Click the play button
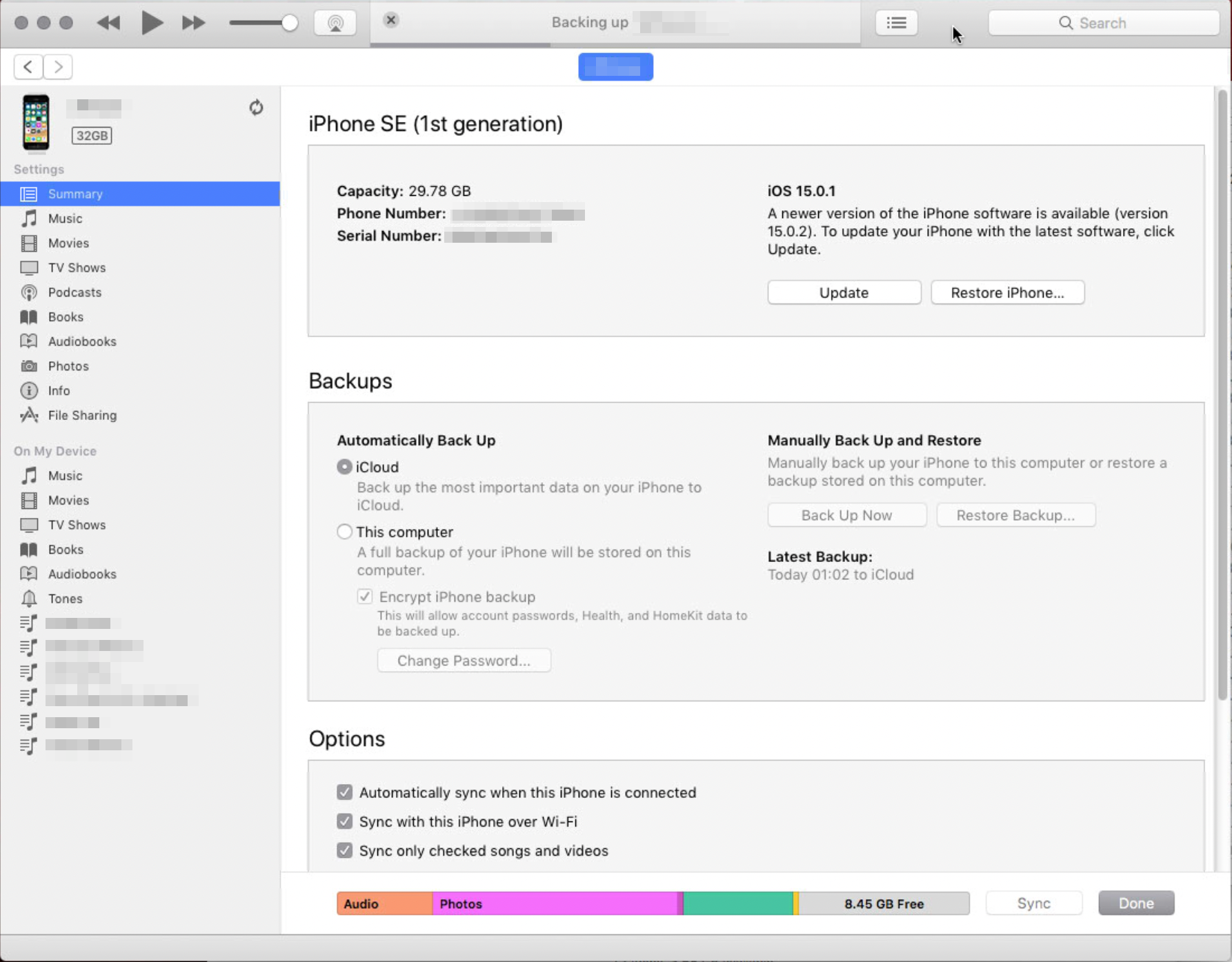The image size is (1232, 962). 152,23
